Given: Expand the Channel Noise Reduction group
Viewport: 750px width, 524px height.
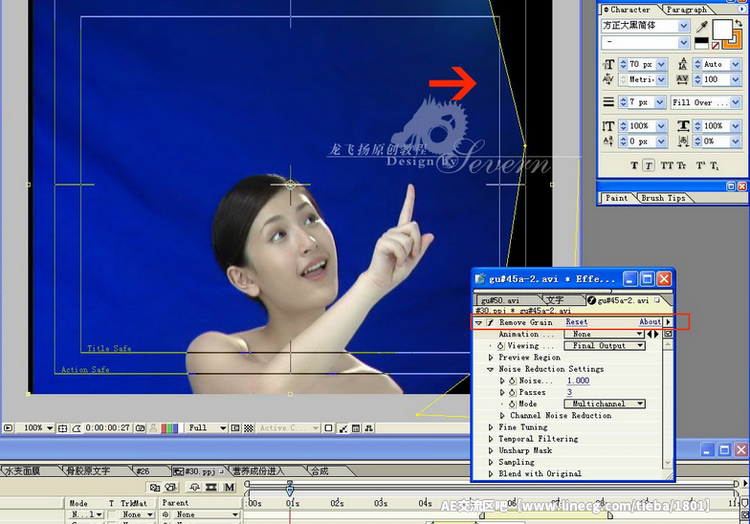Looking at the screenshot, I should (502, 415).
